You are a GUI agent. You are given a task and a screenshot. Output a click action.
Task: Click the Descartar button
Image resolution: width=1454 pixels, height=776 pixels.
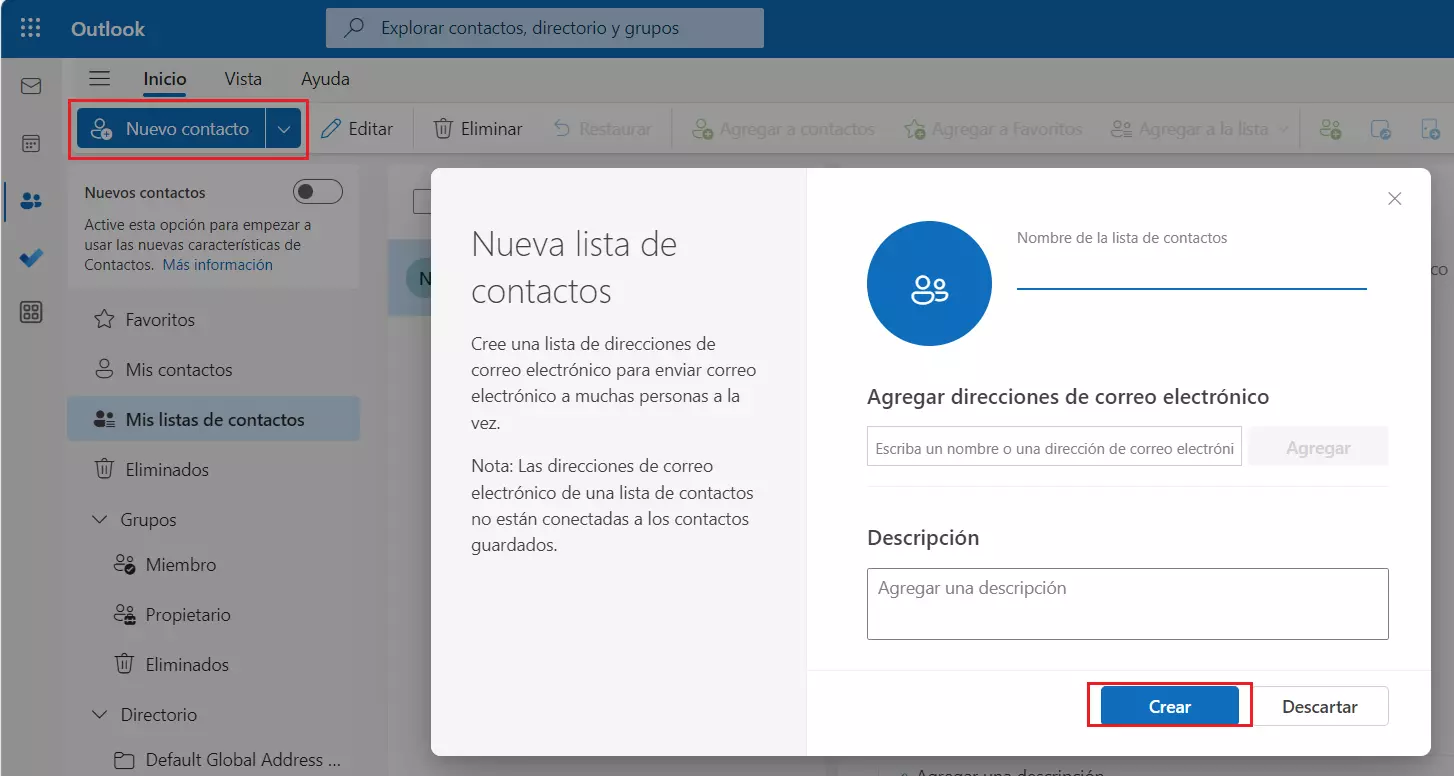(1319, 706)
